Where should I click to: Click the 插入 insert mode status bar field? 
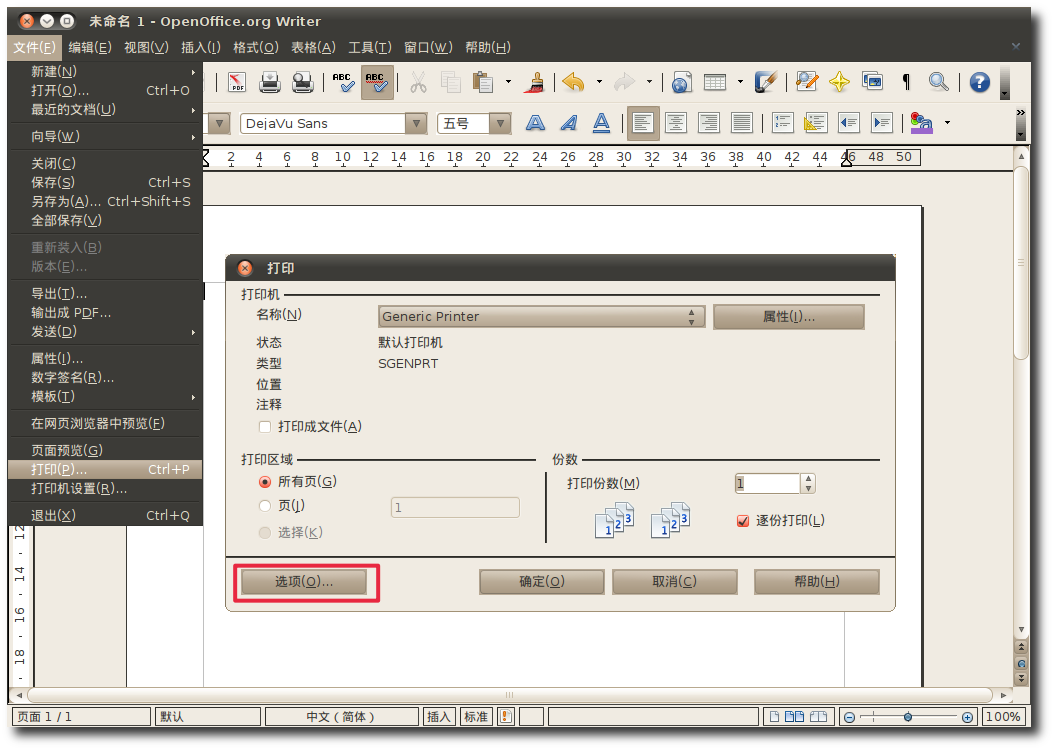(x=438, y=718)
